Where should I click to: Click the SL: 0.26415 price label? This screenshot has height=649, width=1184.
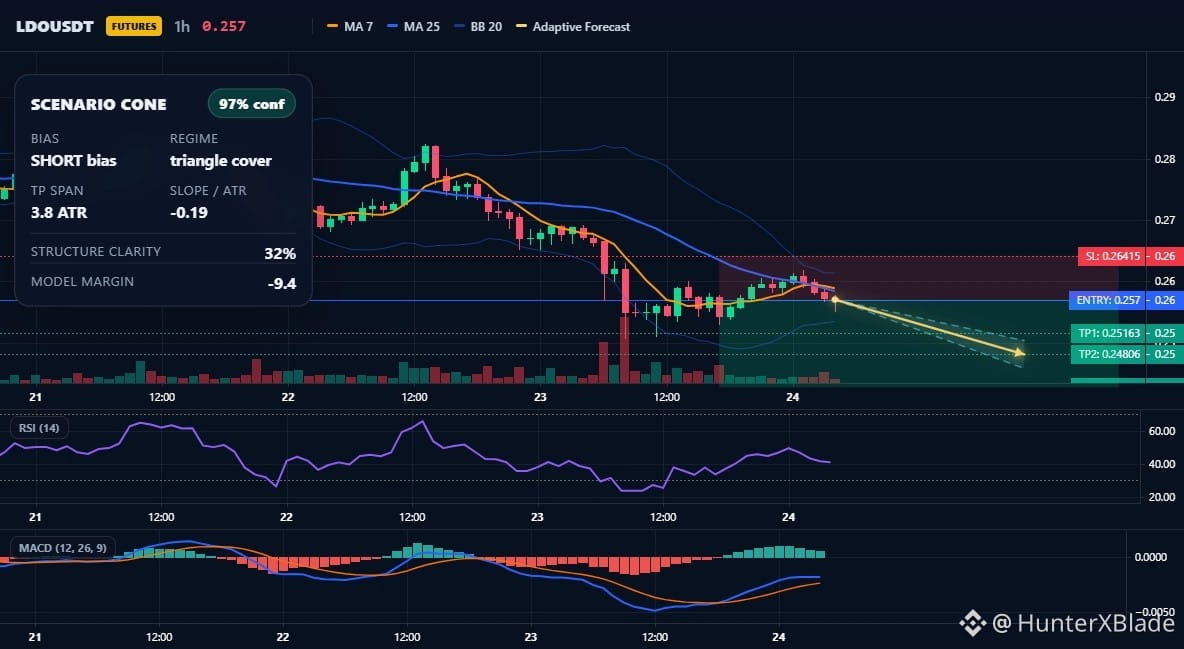tap(1112, 256)
